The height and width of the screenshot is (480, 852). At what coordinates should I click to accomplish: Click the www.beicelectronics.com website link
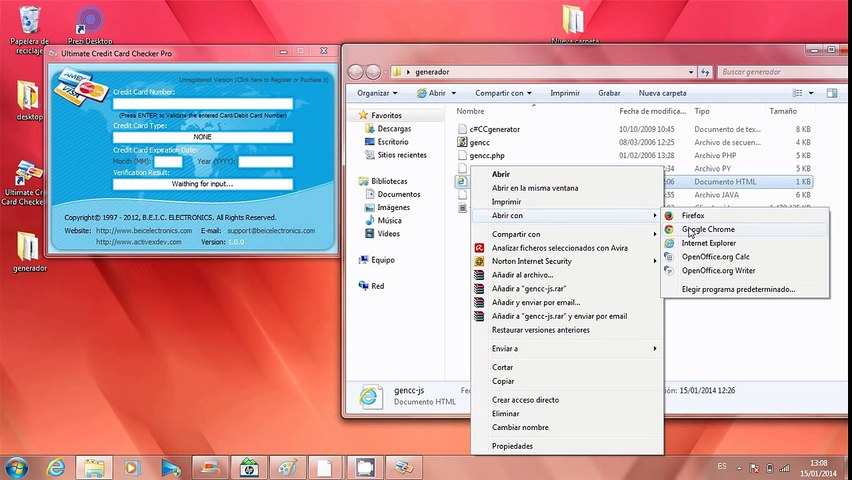144,230
